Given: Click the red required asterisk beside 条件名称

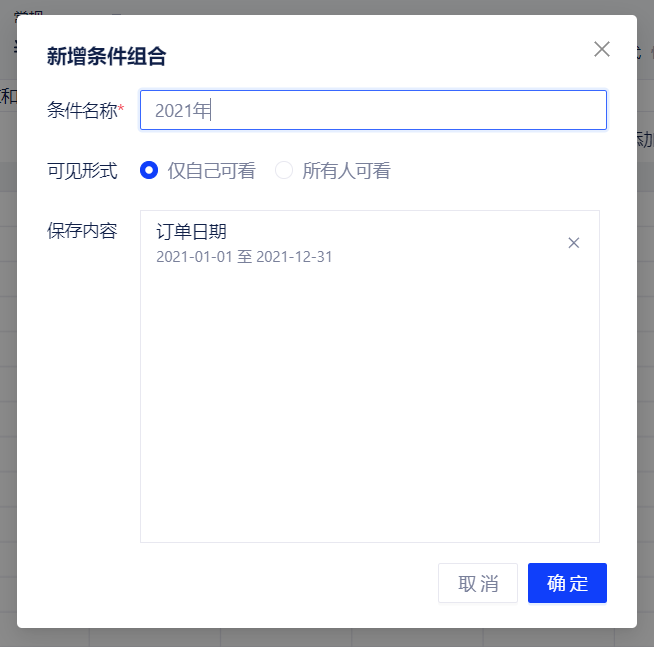Looking at the screenshot, I should [x=121, y=108].
